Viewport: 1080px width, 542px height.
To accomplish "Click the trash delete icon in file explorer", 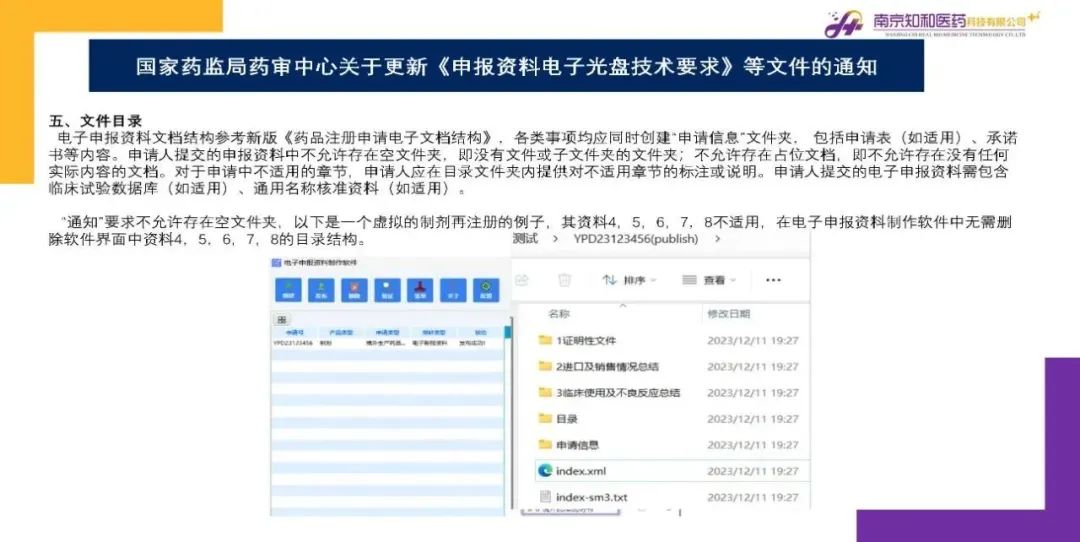I will coord(564,280).
